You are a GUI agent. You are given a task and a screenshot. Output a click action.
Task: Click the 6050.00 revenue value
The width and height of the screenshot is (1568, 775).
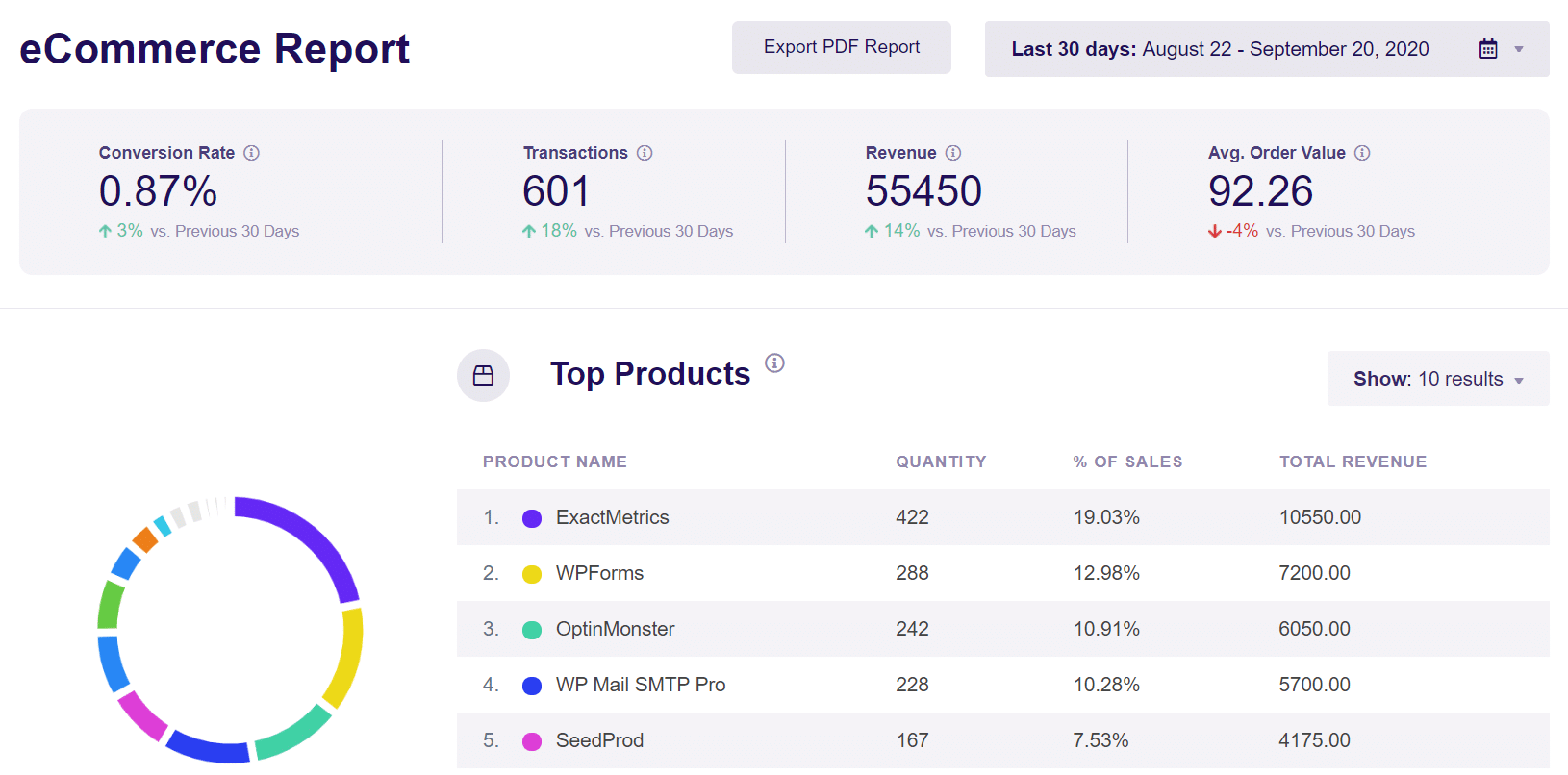(1314, 629)
